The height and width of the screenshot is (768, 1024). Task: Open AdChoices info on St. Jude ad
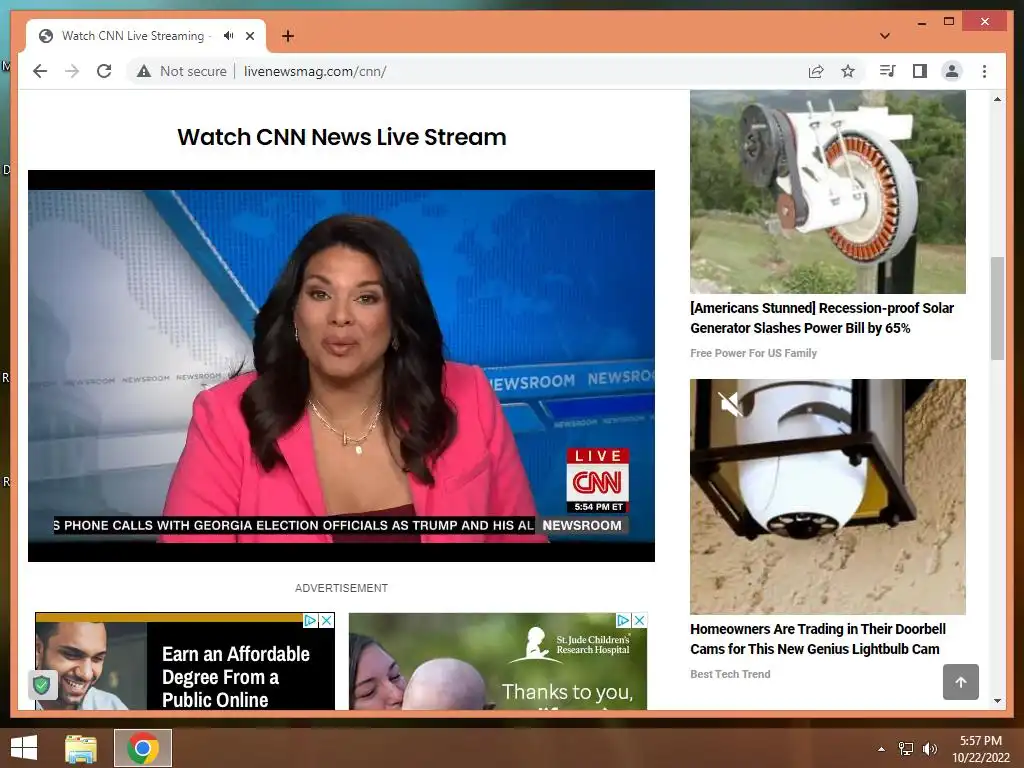(624, 620)
